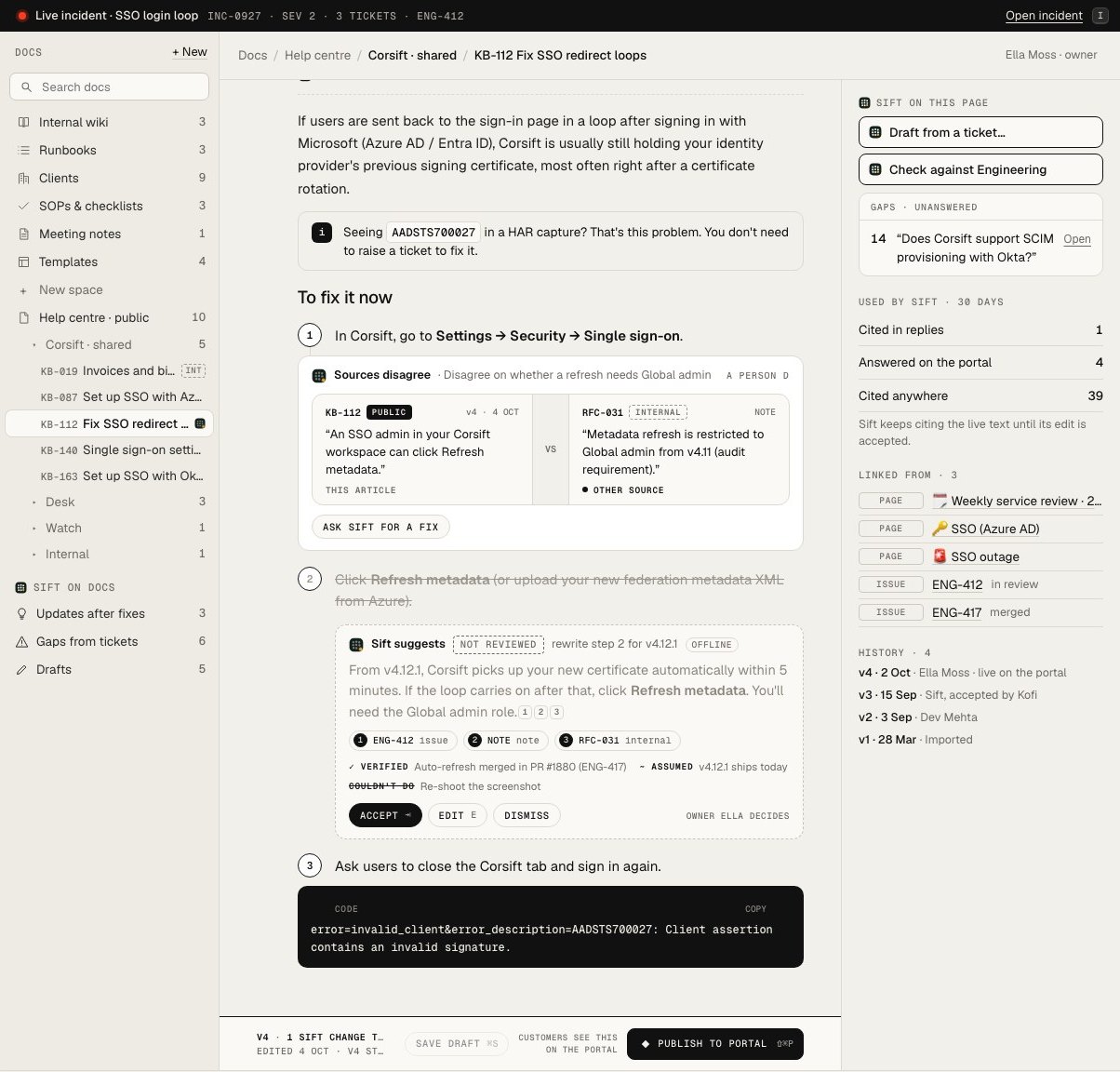This screenshot has width=1120, height=1072.
Task: Click the pencil icon beside Drafts
Action: tap(22, 669)
